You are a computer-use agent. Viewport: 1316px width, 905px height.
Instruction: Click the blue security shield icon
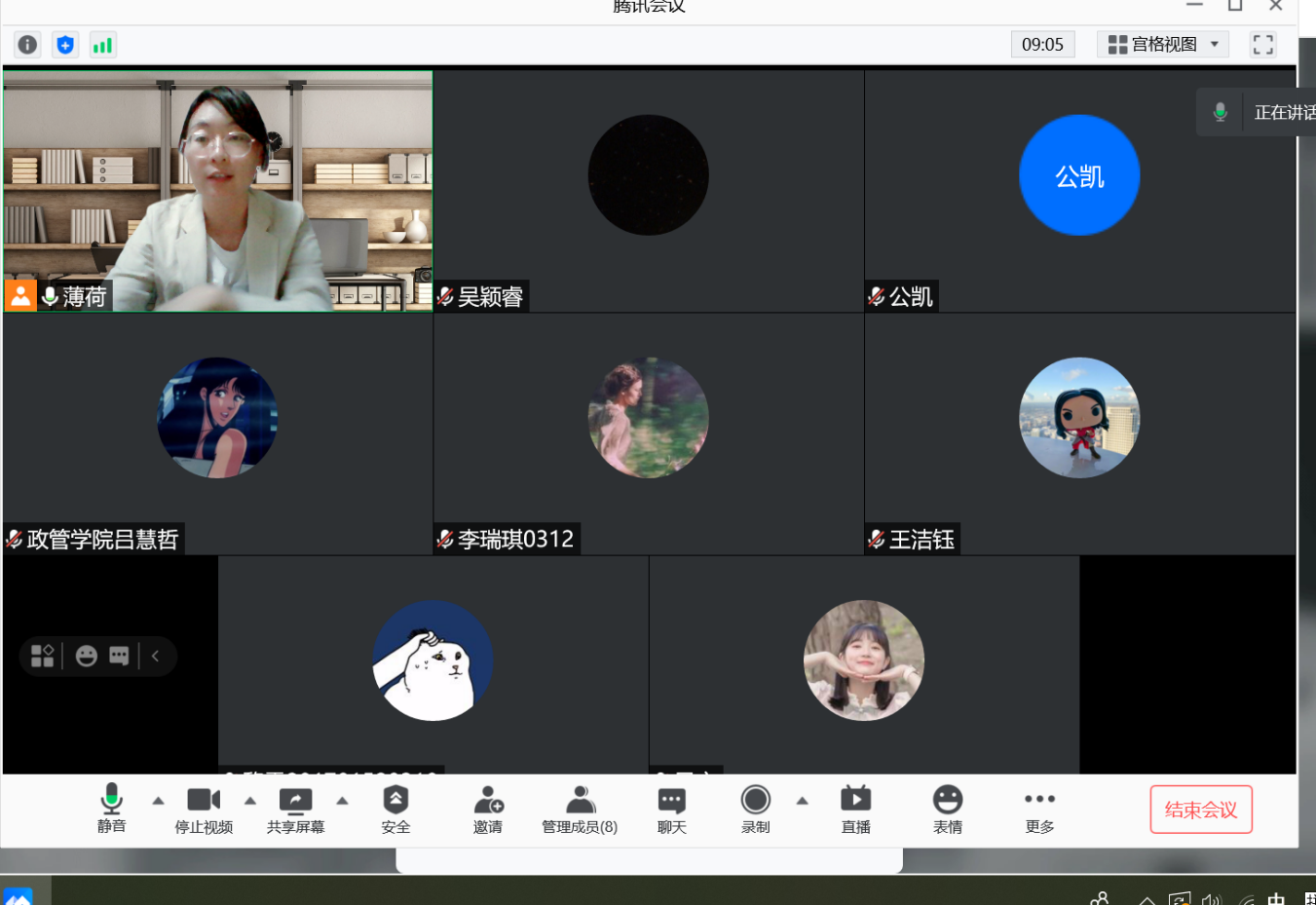click(x=65, y=45)
